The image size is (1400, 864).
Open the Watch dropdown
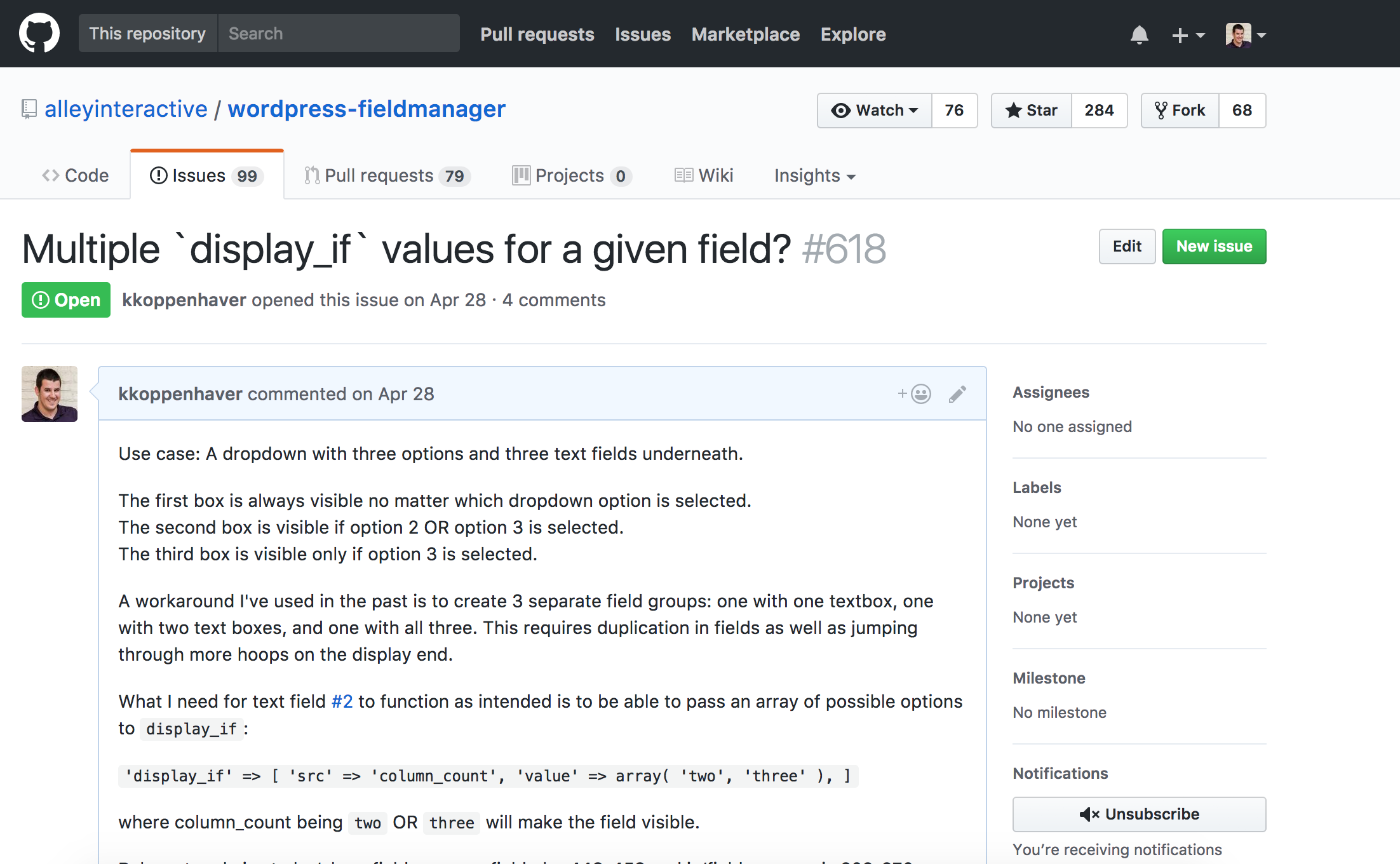(x=875, y=111)
